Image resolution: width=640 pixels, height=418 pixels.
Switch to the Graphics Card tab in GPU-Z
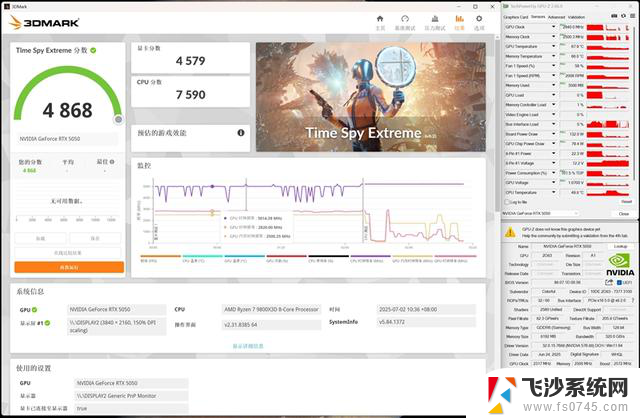point(516,17)
